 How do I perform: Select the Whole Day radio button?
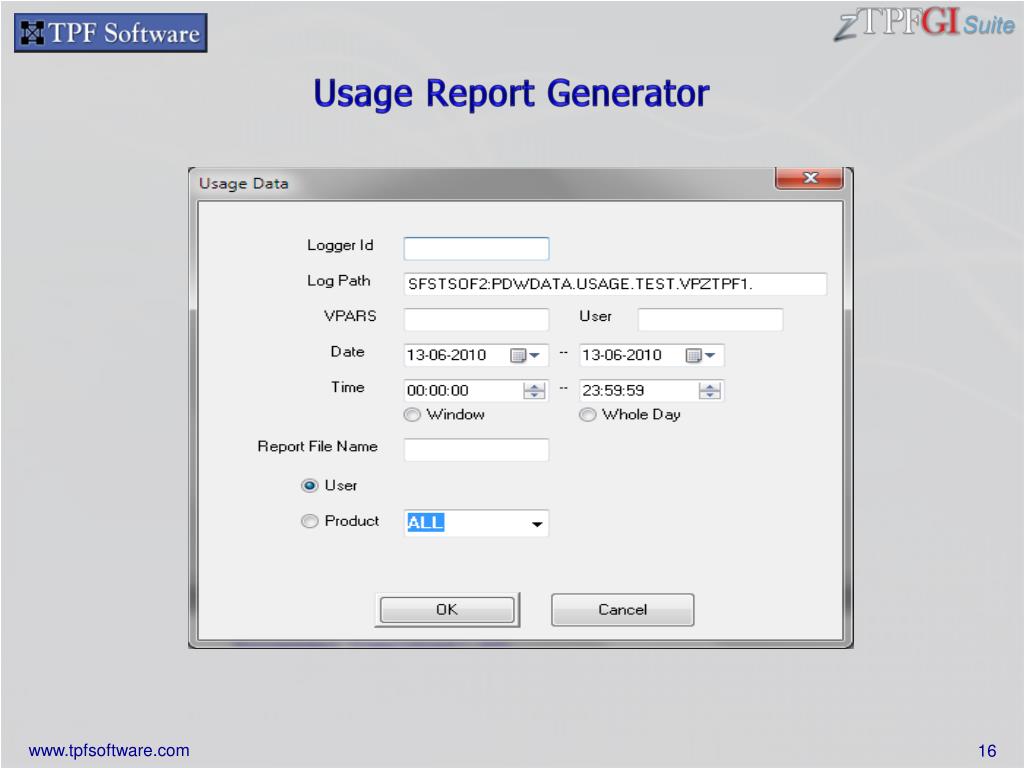tap(588, 415)
